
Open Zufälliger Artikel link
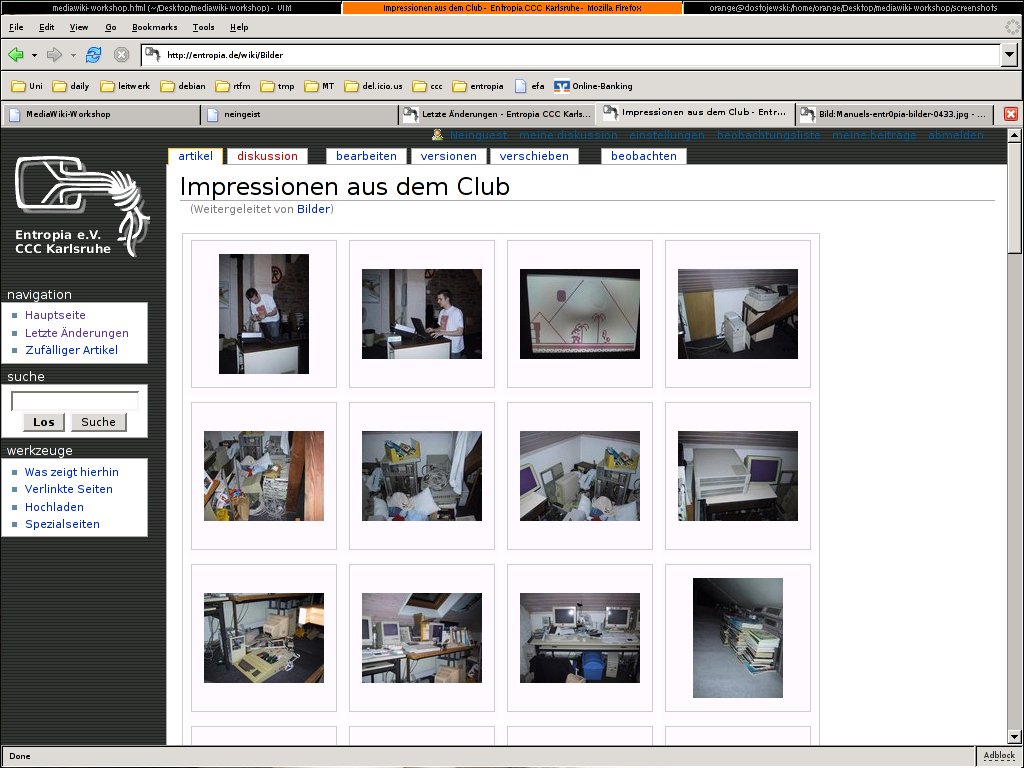(71, 350)
